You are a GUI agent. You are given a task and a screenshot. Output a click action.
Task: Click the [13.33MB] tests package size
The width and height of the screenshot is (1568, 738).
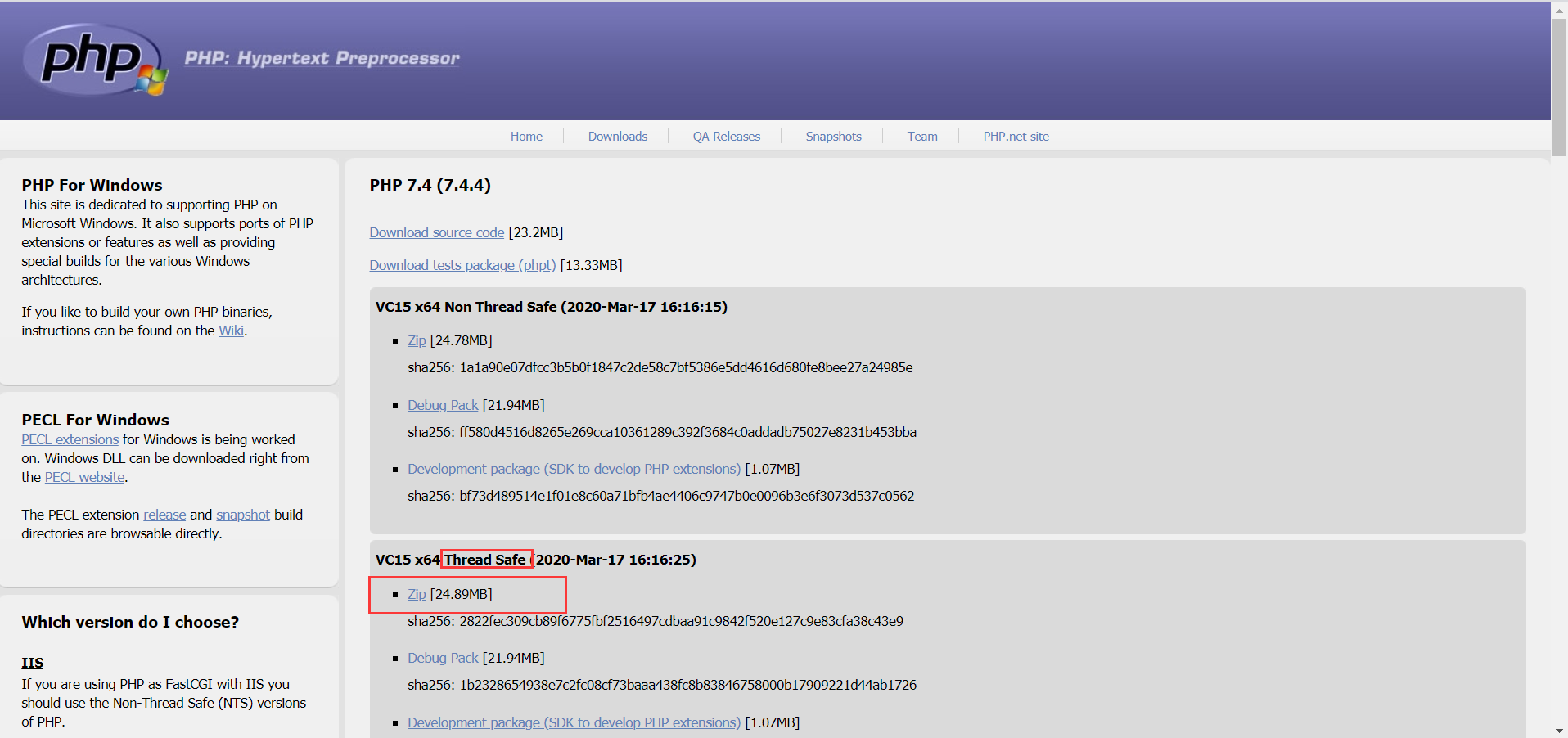click(592, 265)
